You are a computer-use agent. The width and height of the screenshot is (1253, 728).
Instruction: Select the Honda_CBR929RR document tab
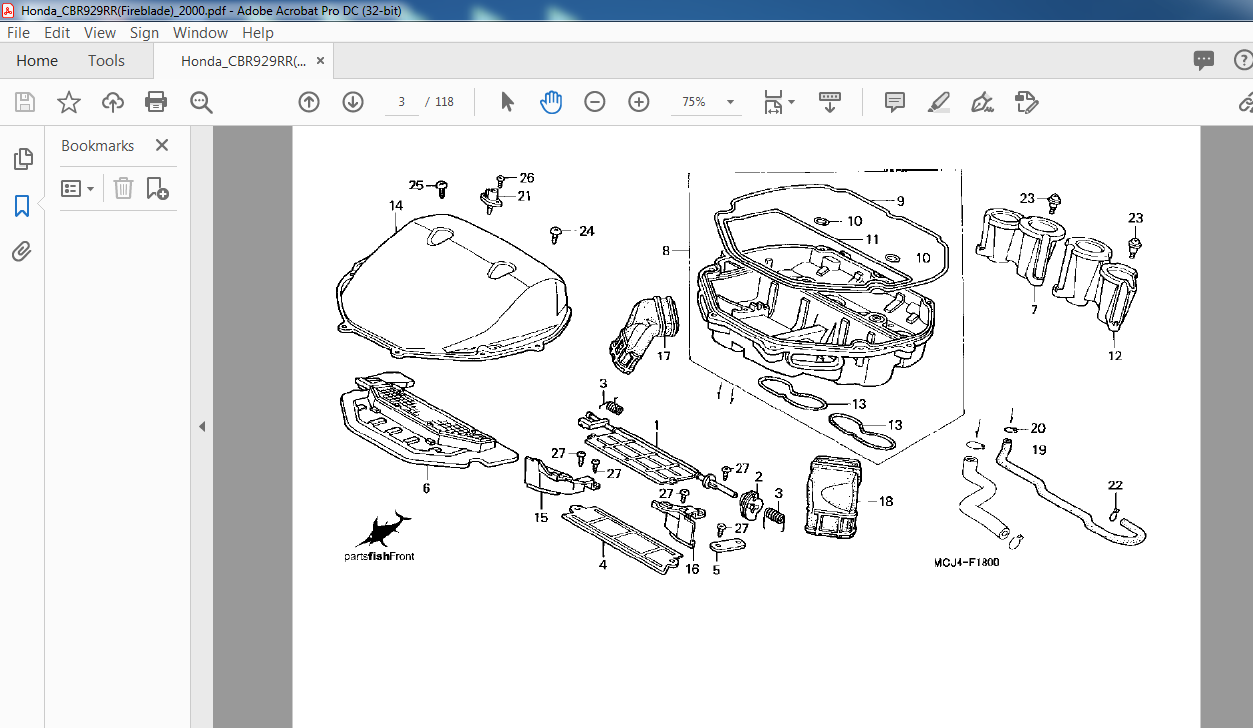coord(244,61)
